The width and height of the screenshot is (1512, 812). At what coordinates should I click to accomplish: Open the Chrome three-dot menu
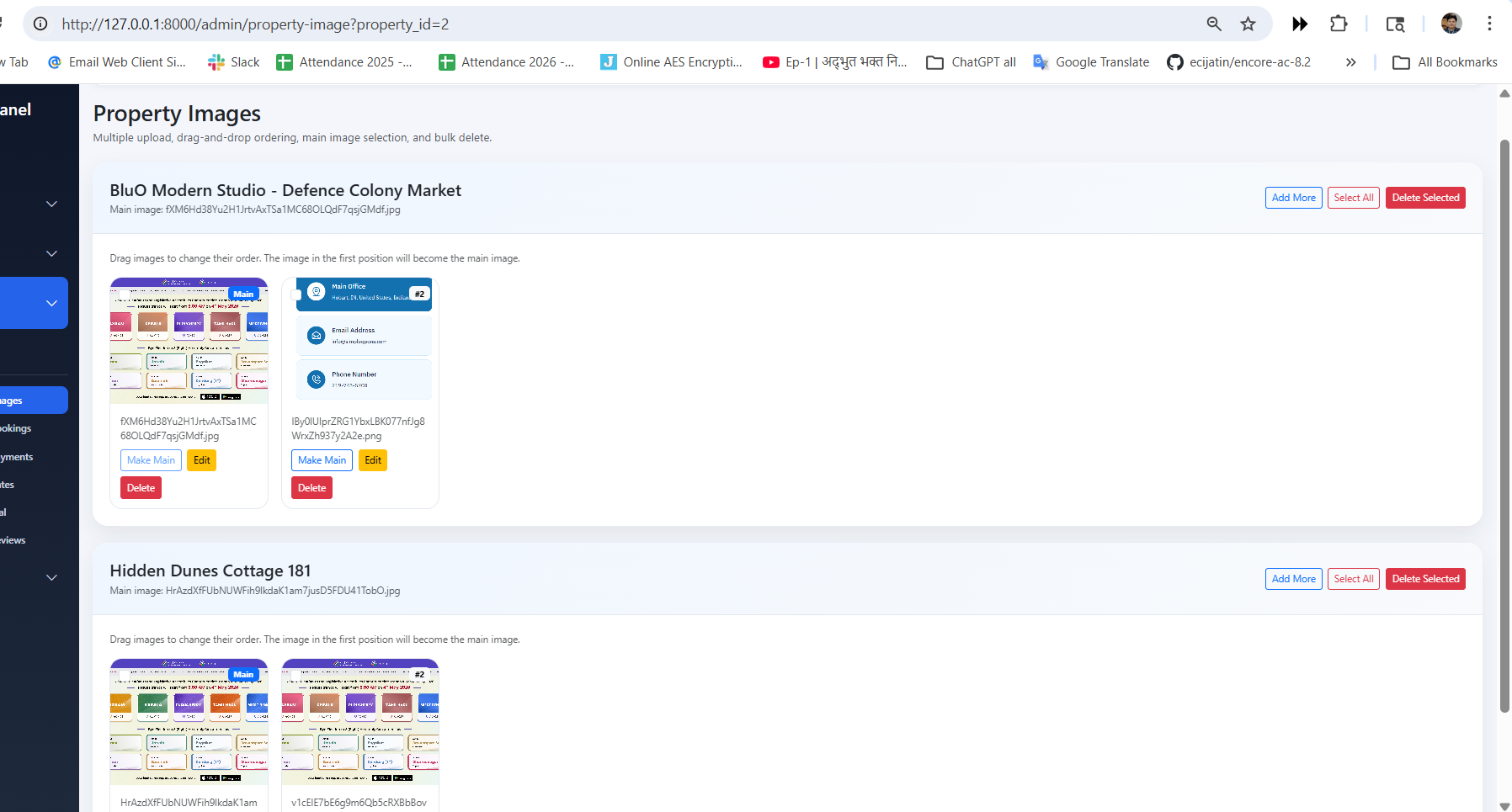1489,24
